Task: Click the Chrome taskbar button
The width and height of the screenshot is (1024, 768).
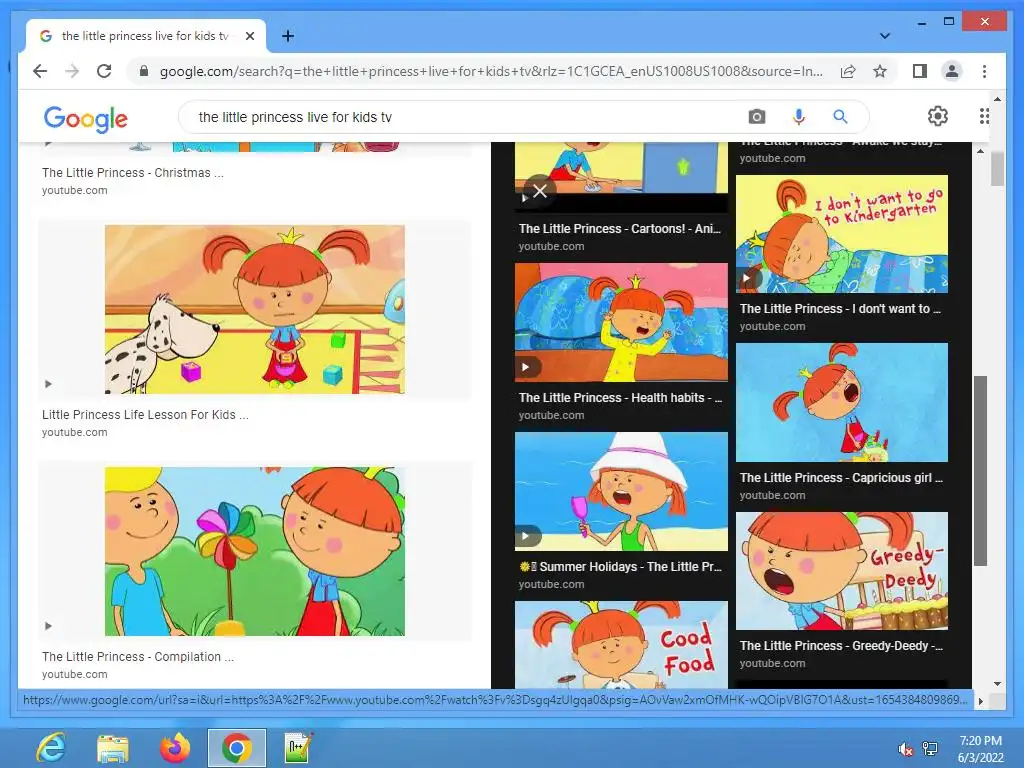Action: tap(236, 748)
